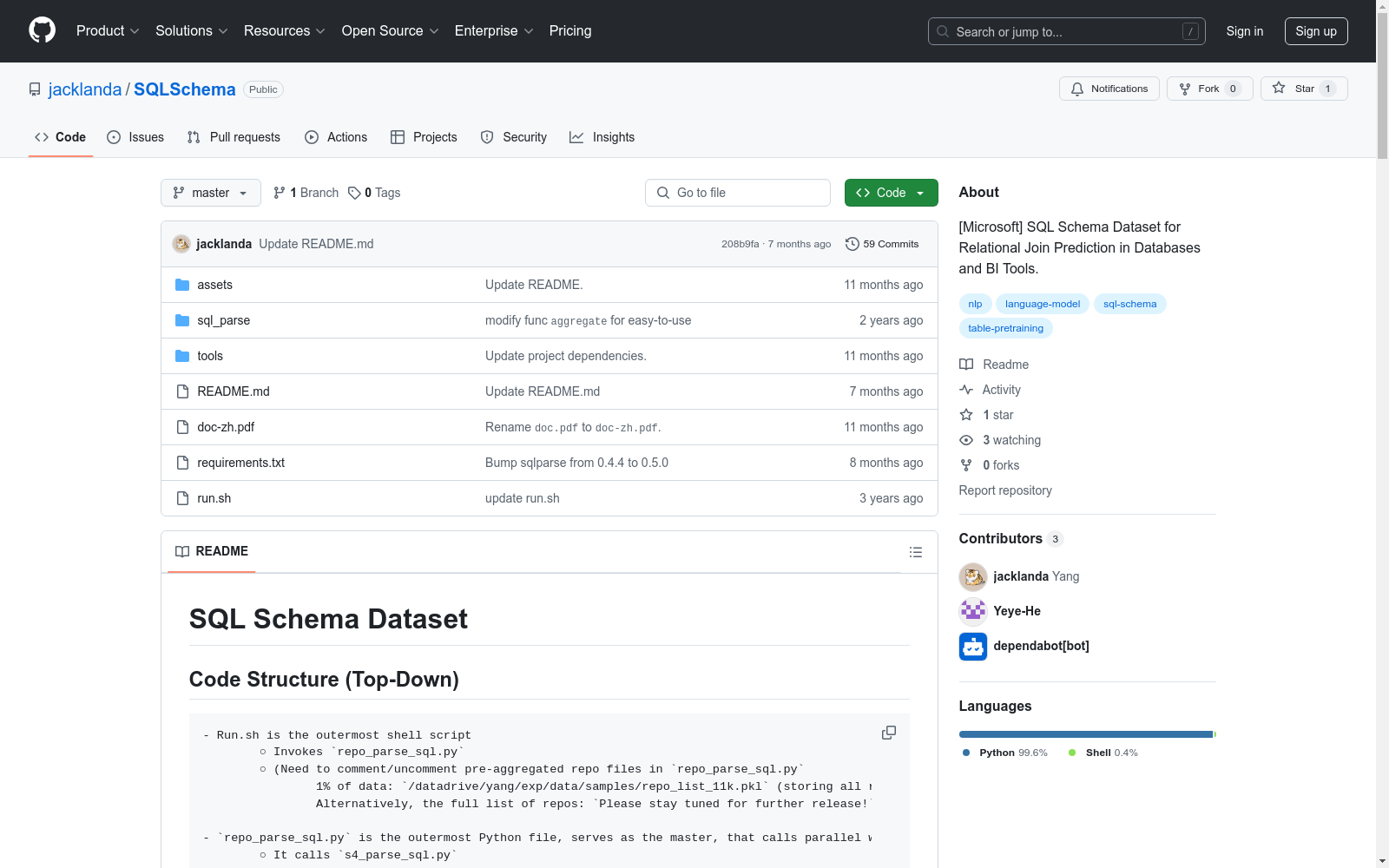Open the README outline list icon
This screenshot has height=868, width=1389.
coord(915,552)
